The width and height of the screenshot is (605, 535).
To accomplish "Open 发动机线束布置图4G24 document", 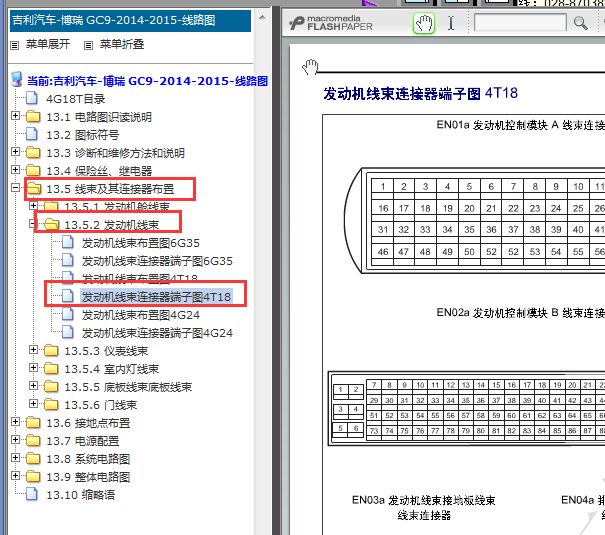I will click(140, 315).
